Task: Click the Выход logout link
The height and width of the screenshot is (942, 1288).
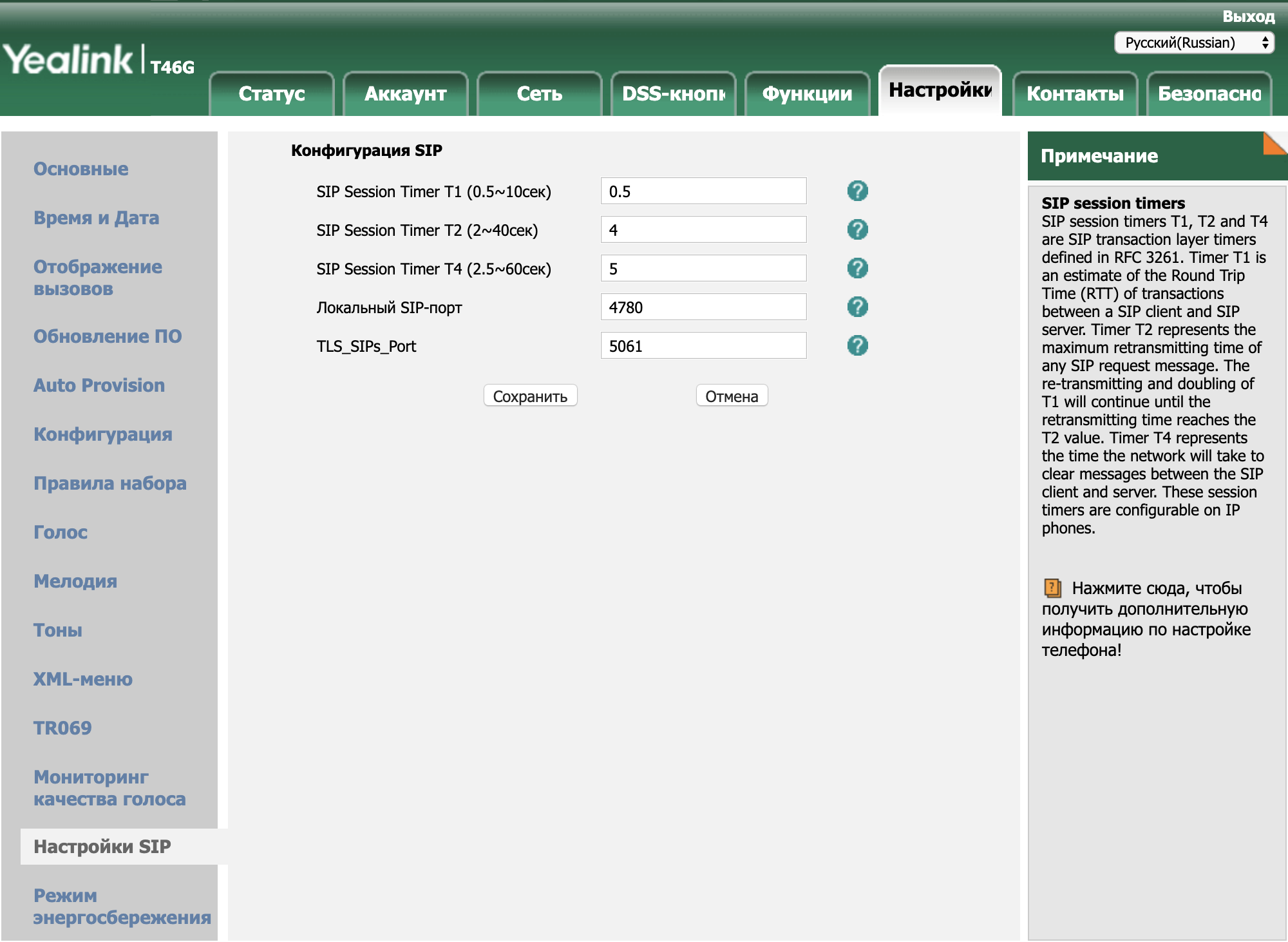Action: pyautogui.click(x=1248, y=17)
